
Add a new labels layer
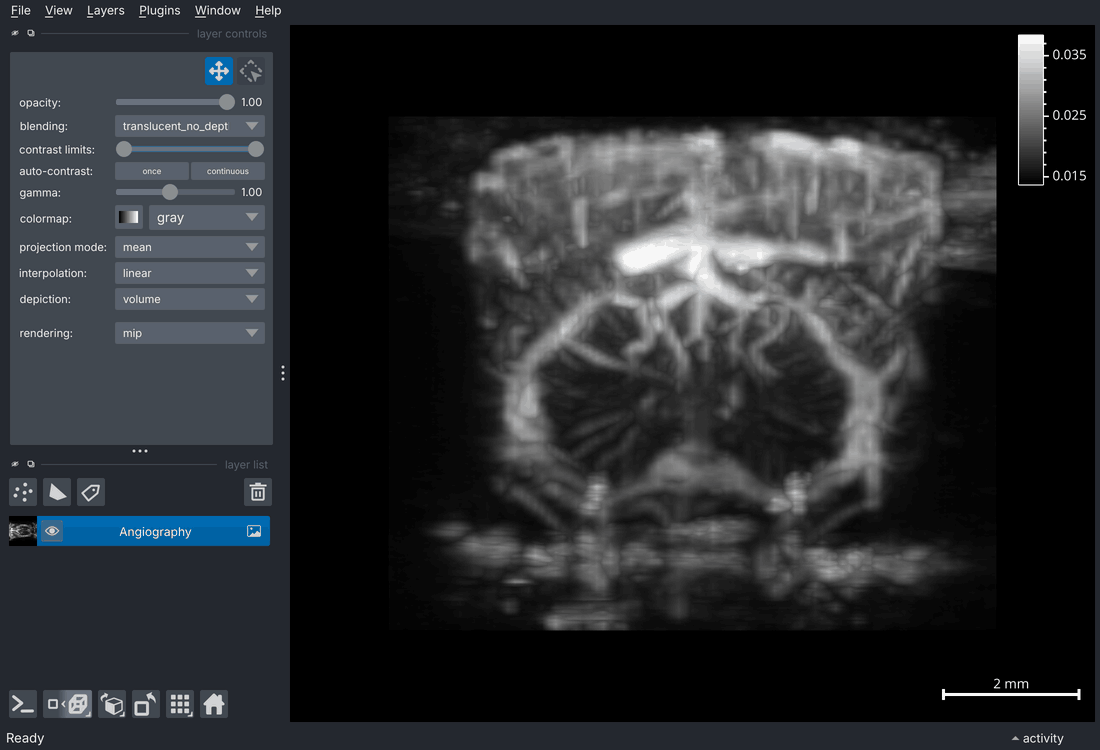coord(90,492)
